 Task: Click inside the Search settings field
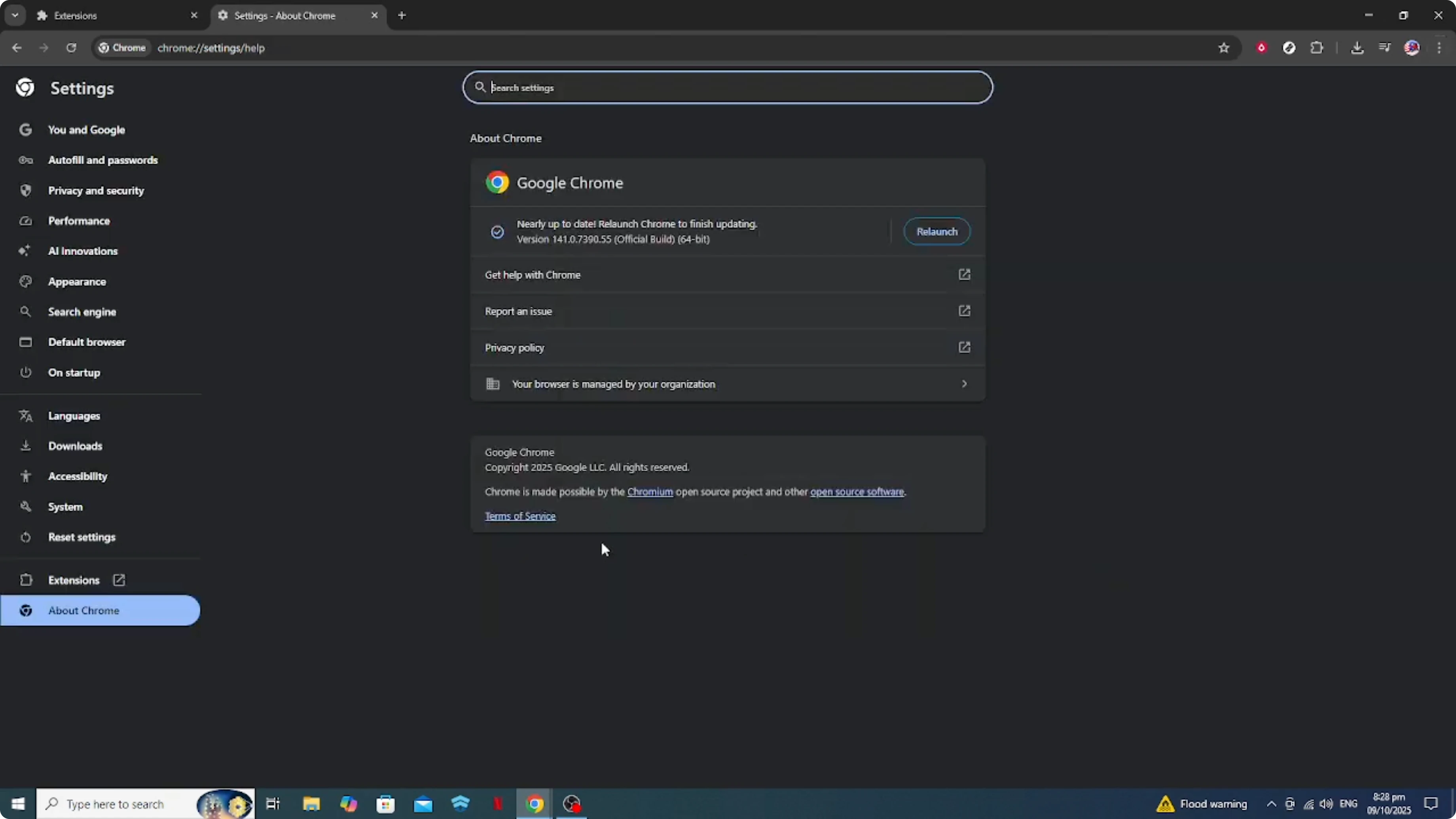pos(727,87)
